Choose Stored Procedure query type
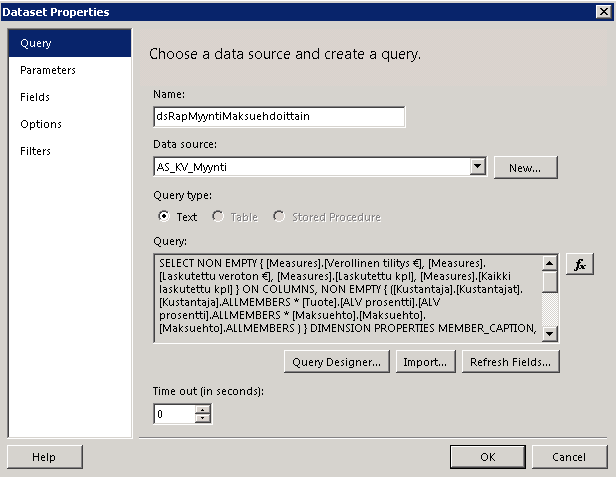This screenshot has height=477, width=616. point(280,216)
